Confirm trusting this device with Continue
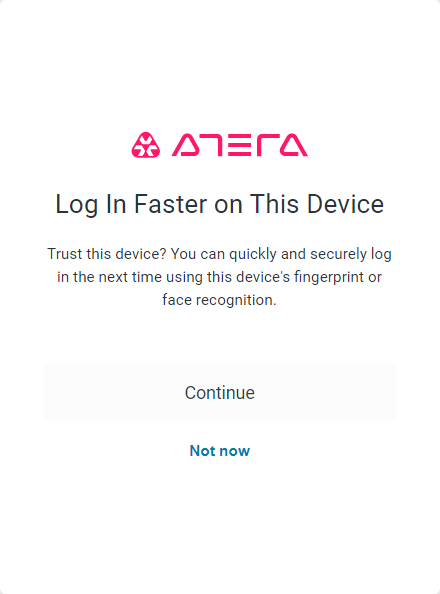This screenshot has width=440, height=594. [220, 392]
